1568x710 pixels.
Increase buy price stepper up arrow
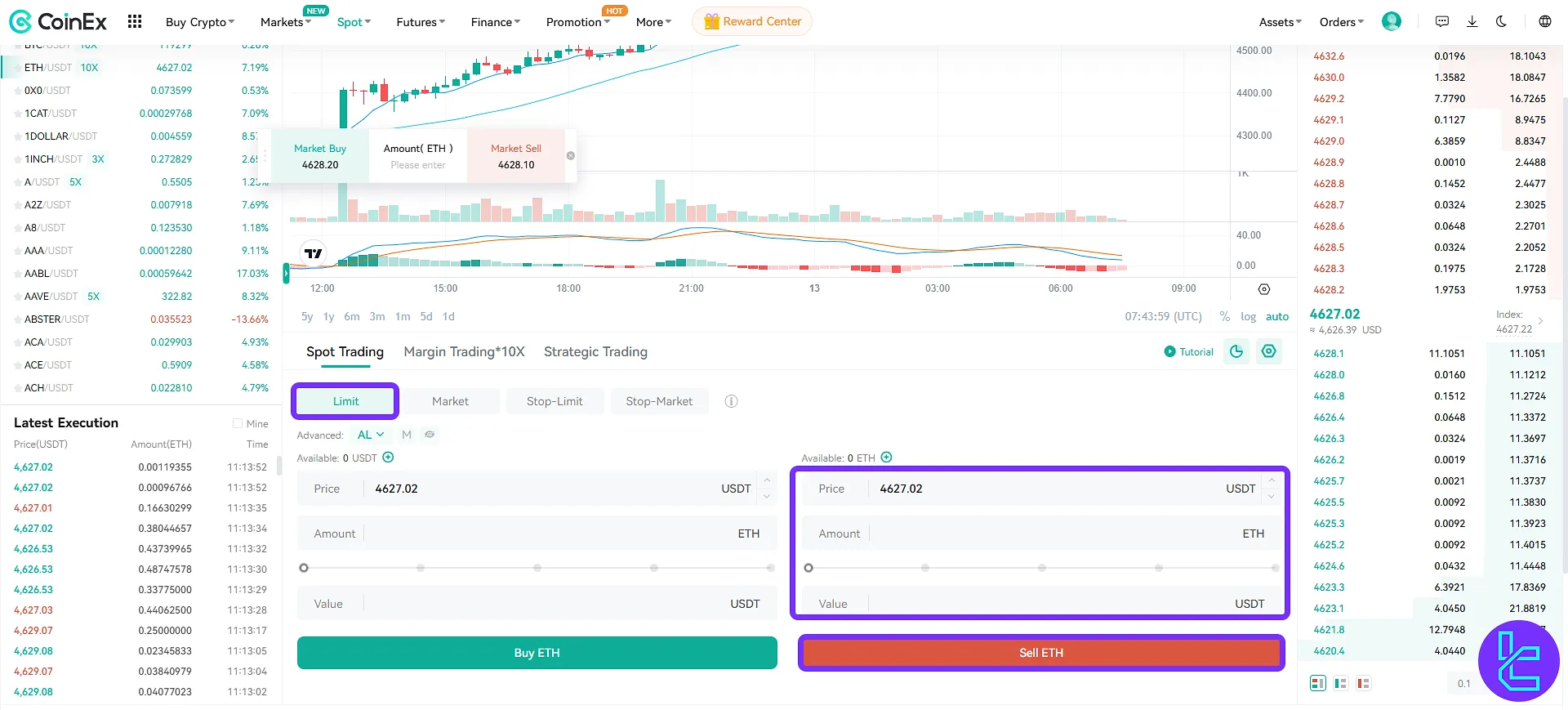pyautogui.click(x=767, y=480)
